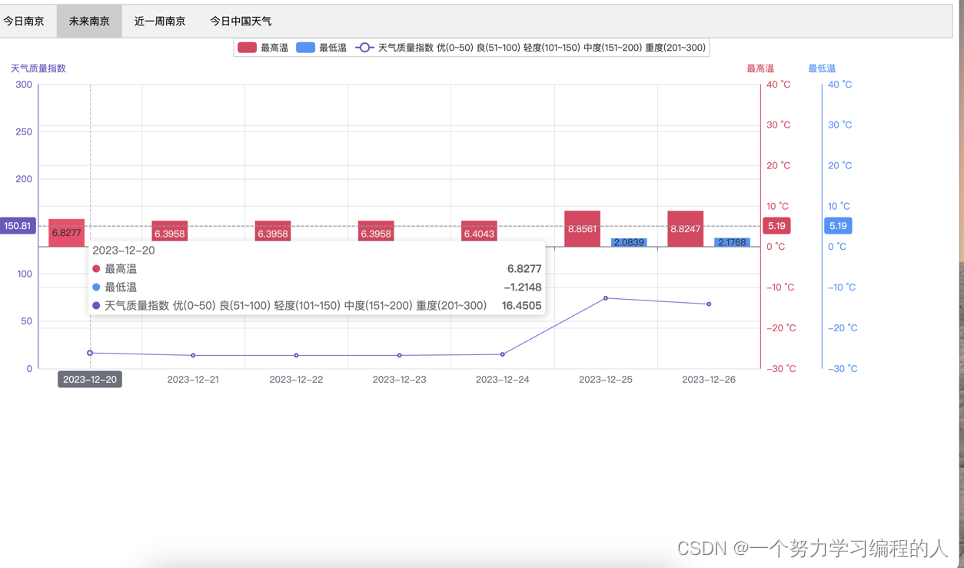This screenshot has height=568, width=964.
Task: Click the air quality line point for 2023-12-23
Action: (399, 355)
